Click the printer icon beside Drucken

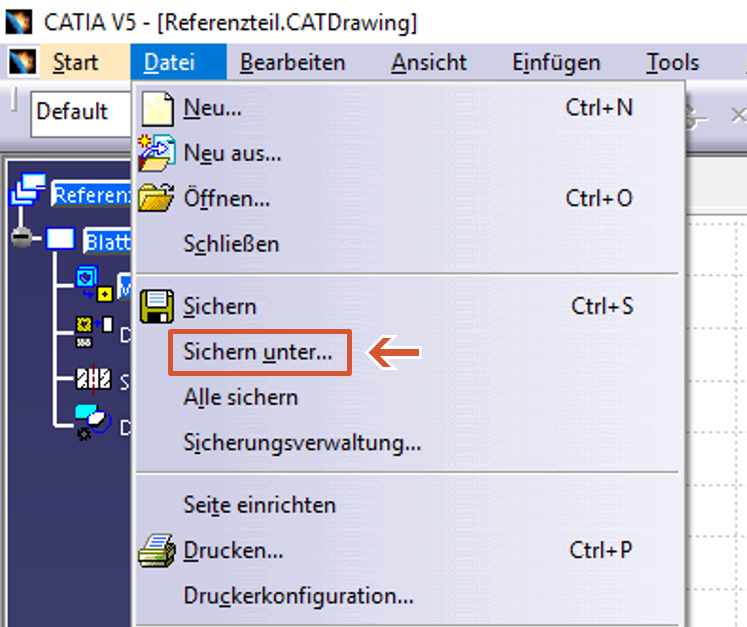point(157,550)
